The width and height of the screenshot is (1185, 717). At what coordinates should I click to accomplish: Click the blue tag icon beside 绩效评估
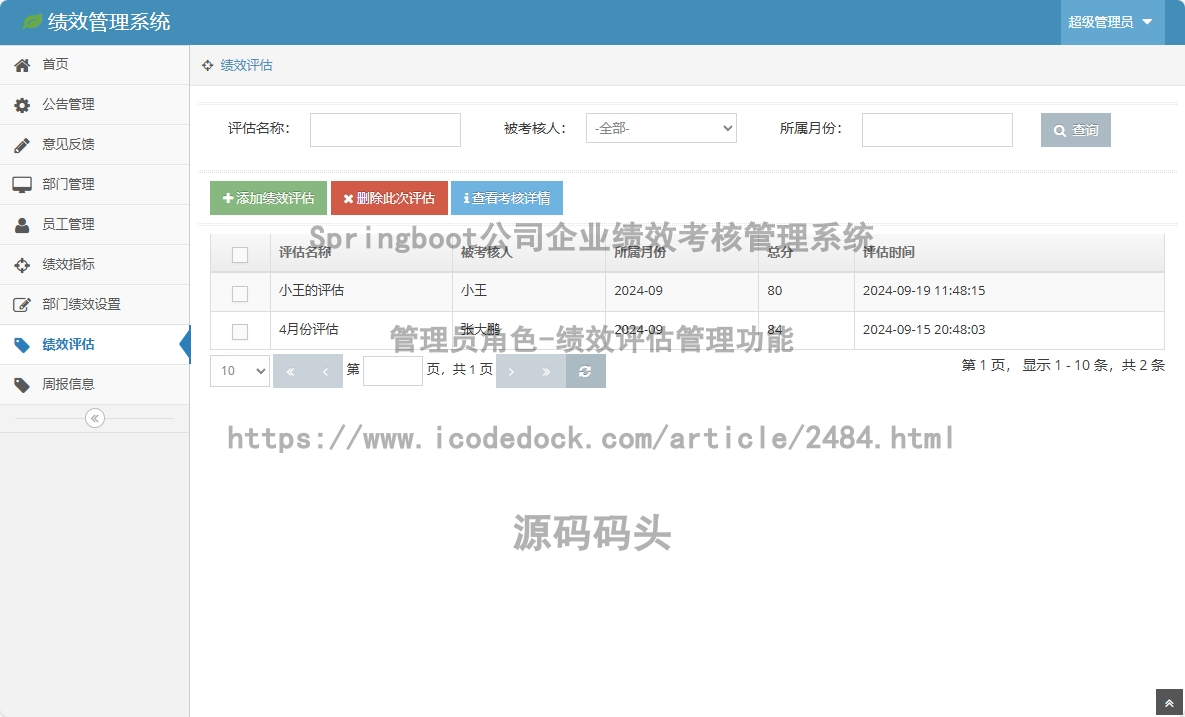(x=22, y=345)
